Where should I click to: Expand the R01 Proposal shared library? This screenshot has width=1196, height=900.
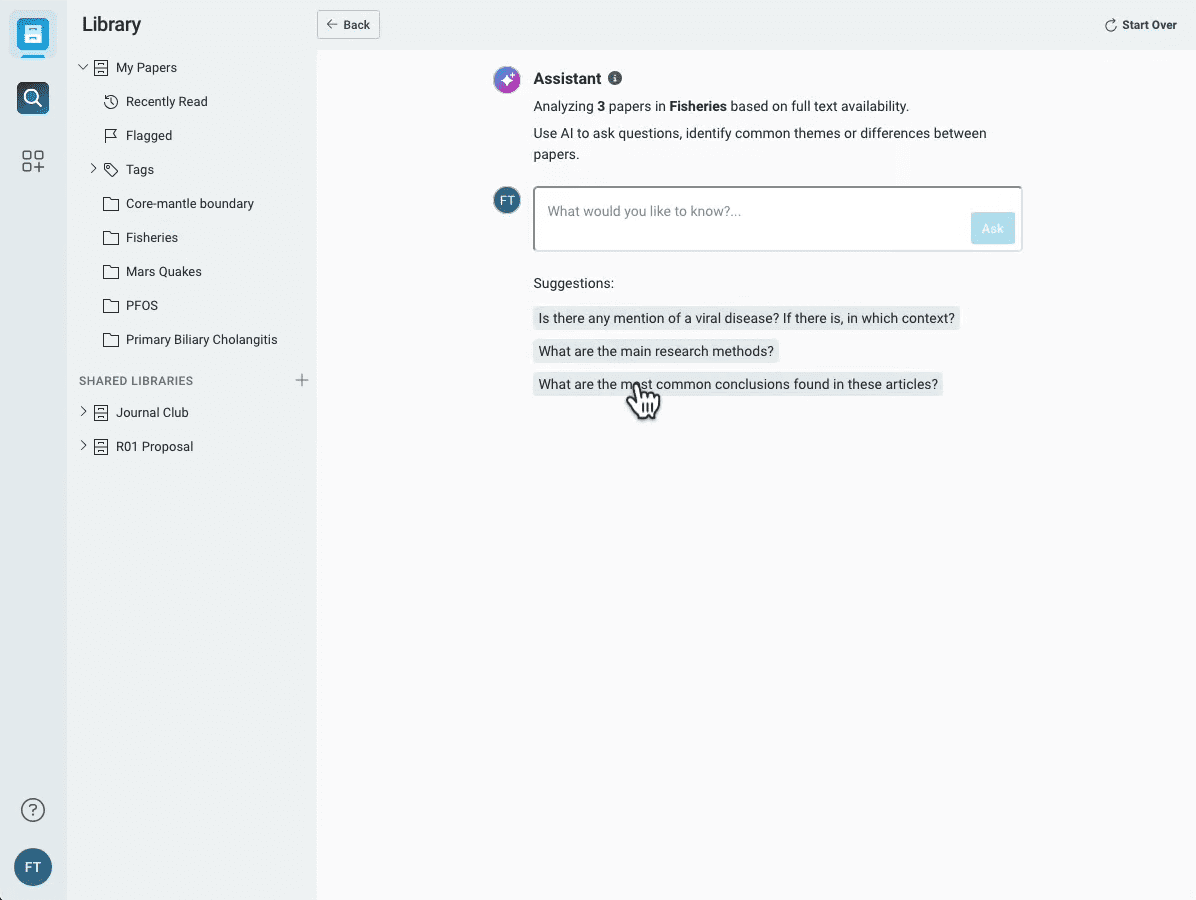(83, 446)
